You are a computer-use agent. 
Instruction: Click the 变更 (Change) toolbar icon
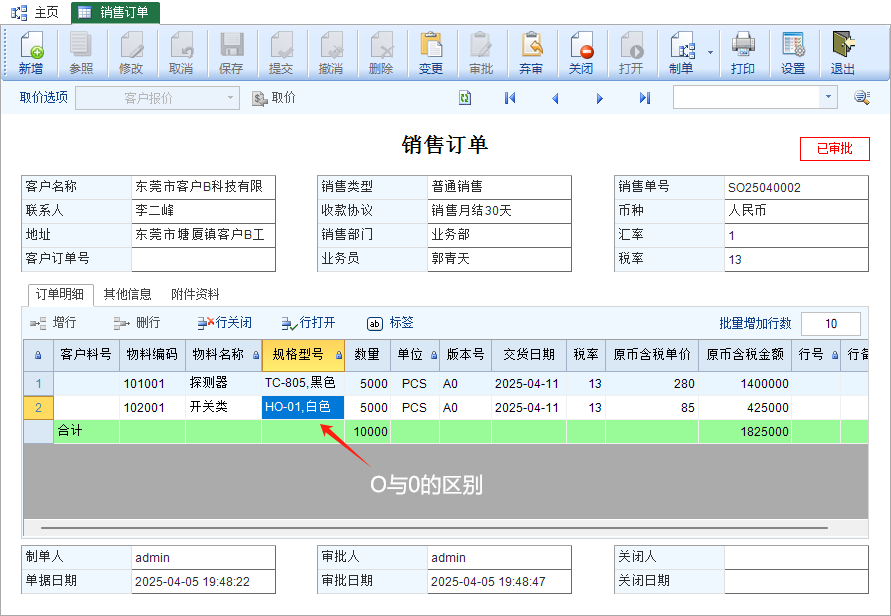pos(431,53)
